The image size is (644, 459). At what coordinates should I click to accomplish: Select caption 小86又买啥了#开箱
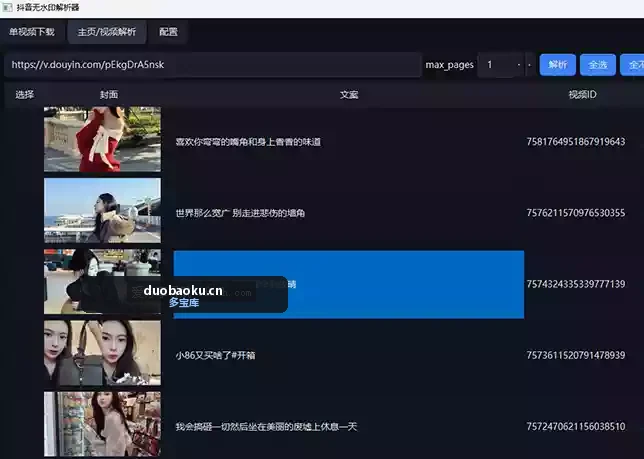pyautogui.click(x=215, y=355)
